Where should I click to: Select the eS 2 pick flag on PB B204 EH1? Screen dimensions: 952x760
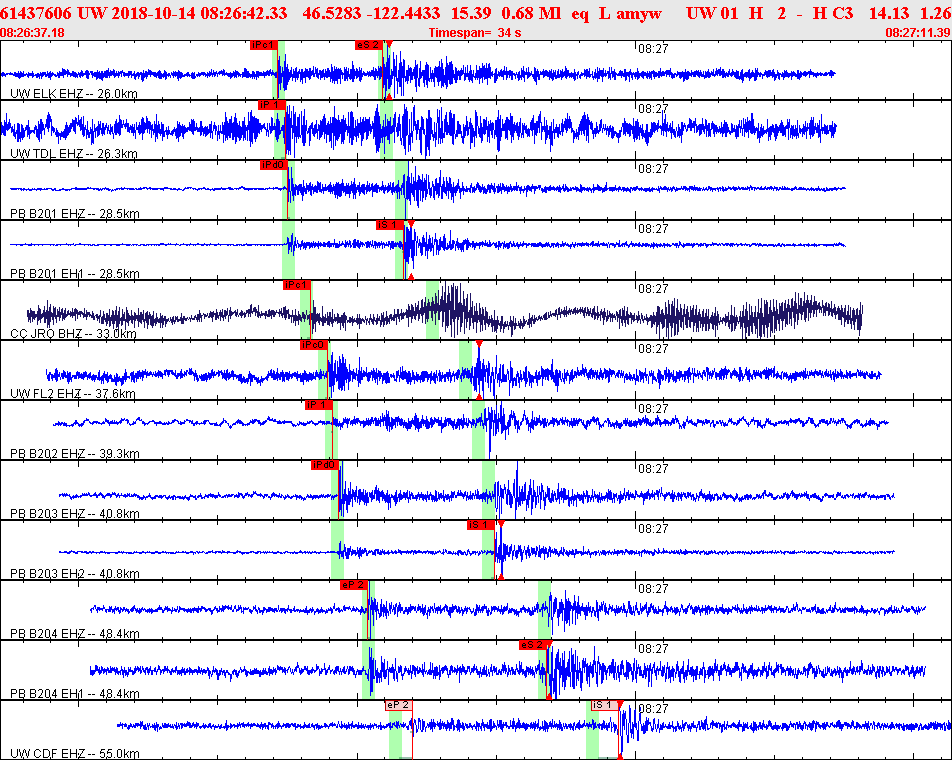(533, 645)
